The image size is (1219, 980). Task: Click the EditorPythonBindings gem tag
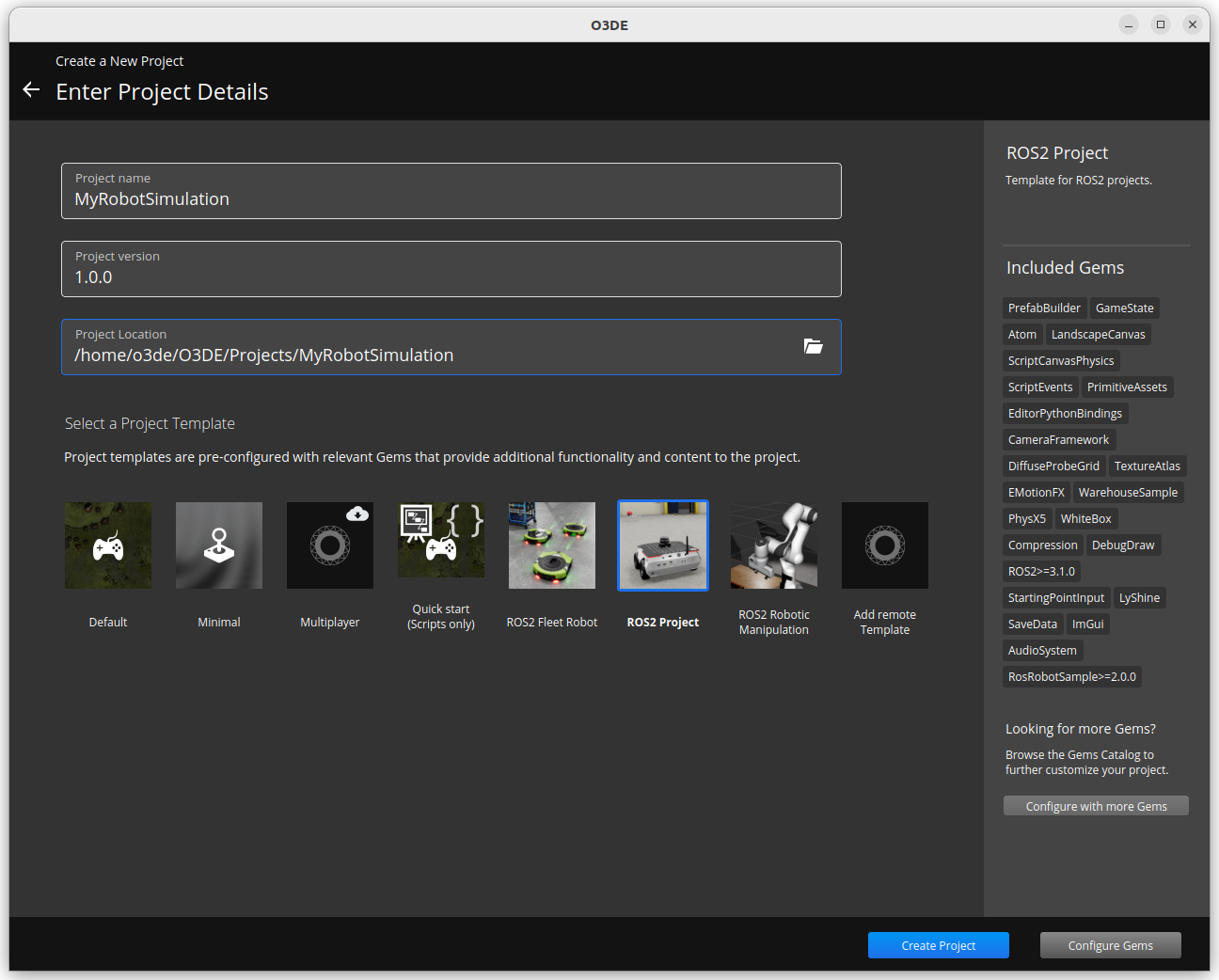click(x=1065, y=413)
